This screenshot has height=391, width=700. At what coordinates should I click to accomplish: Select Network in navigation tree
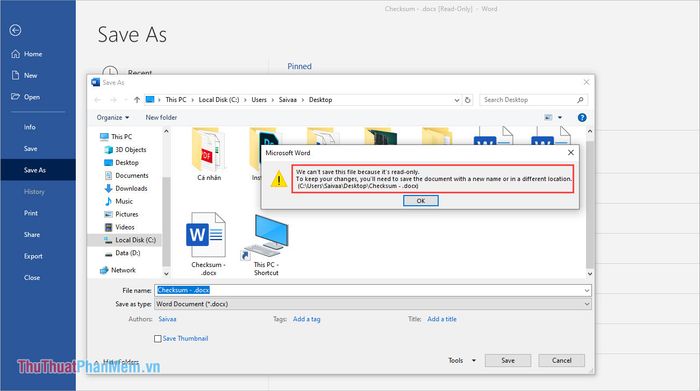pos(118,270)
